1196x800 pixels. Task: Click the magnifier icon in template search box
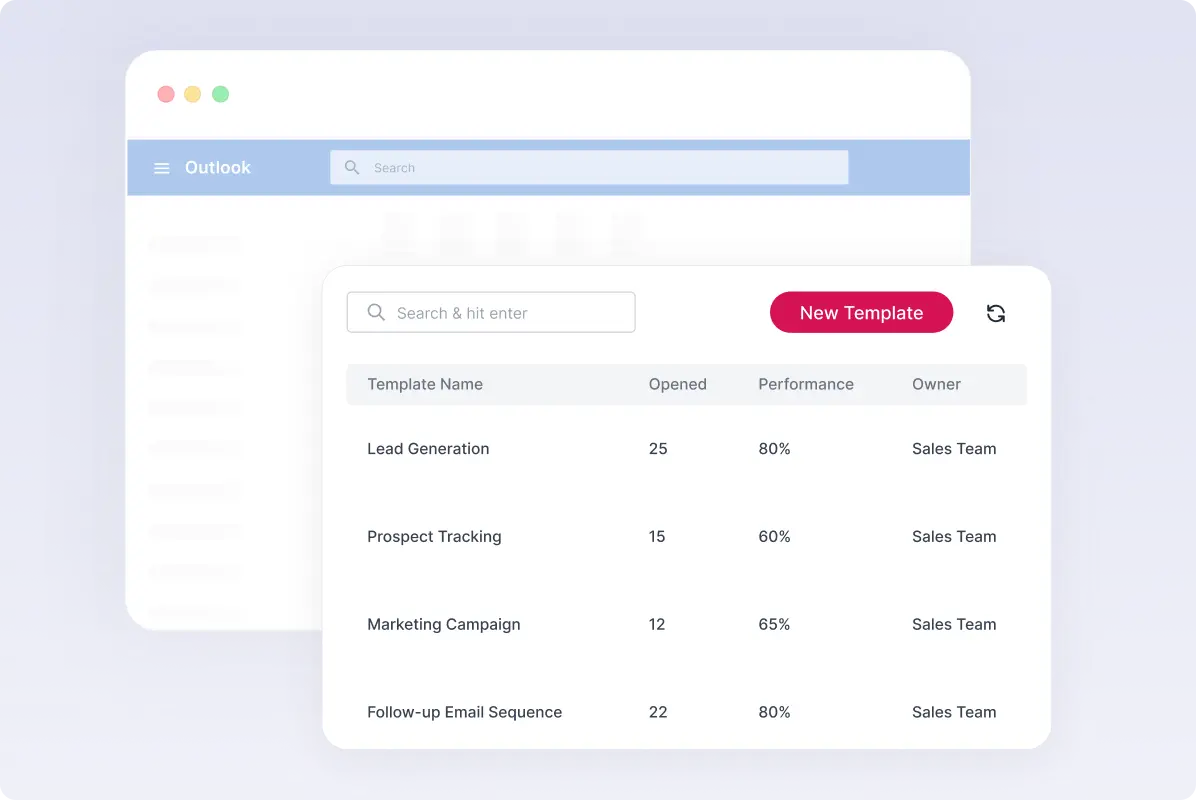[376, 313]
